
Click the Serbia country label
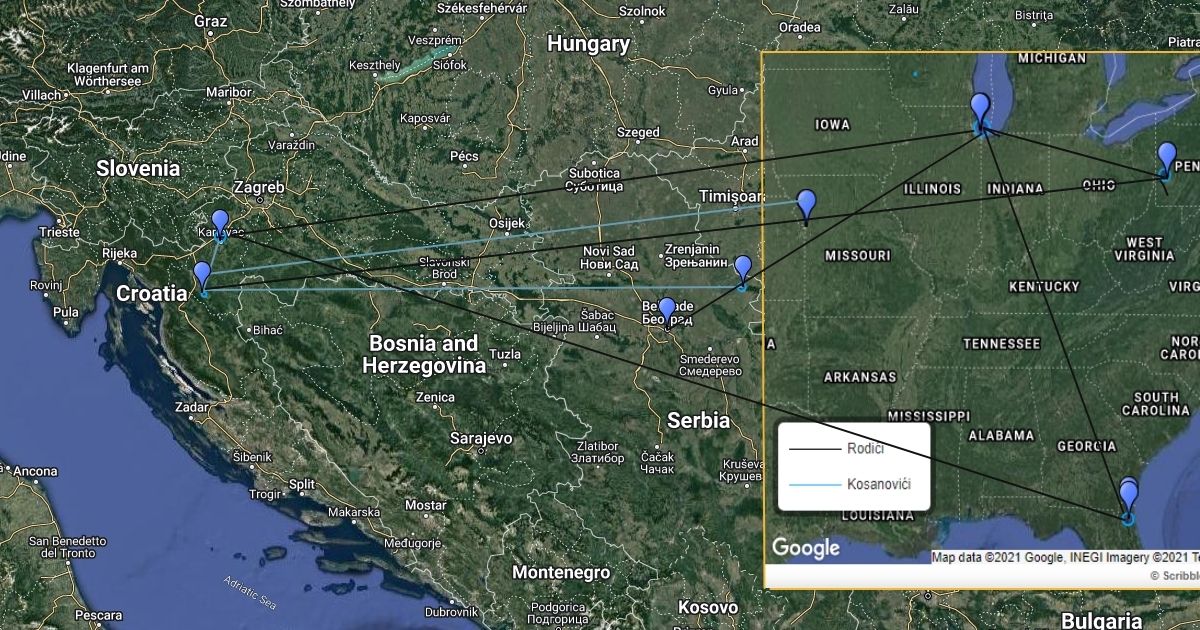point(699,421)
